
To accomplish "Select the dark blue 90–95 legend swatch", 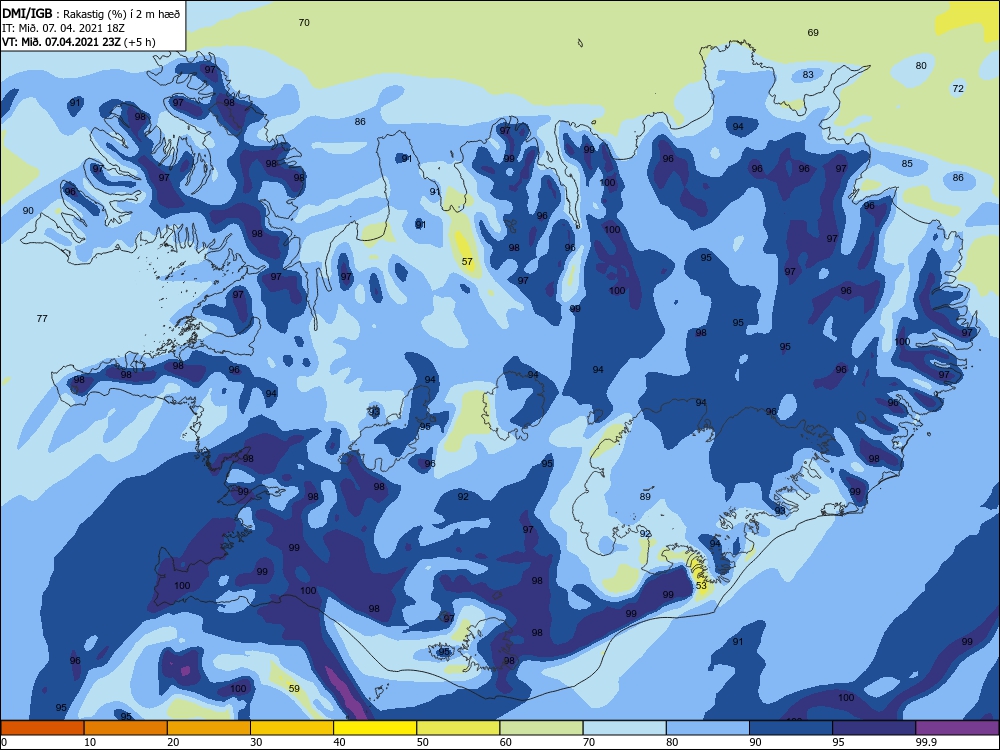I will [791, 728].
